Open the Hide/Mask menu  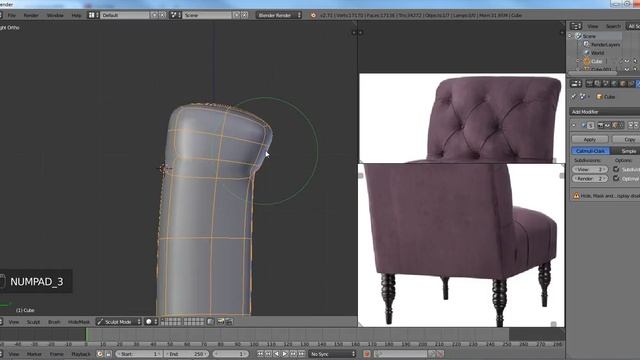point(79,322)
